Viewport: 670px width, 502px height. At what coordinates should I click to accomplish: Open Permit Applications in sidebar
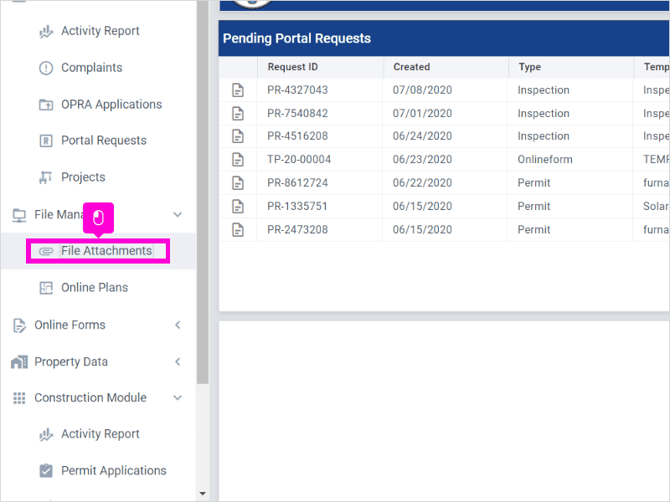pyautogui.click(x=114, y=471)
